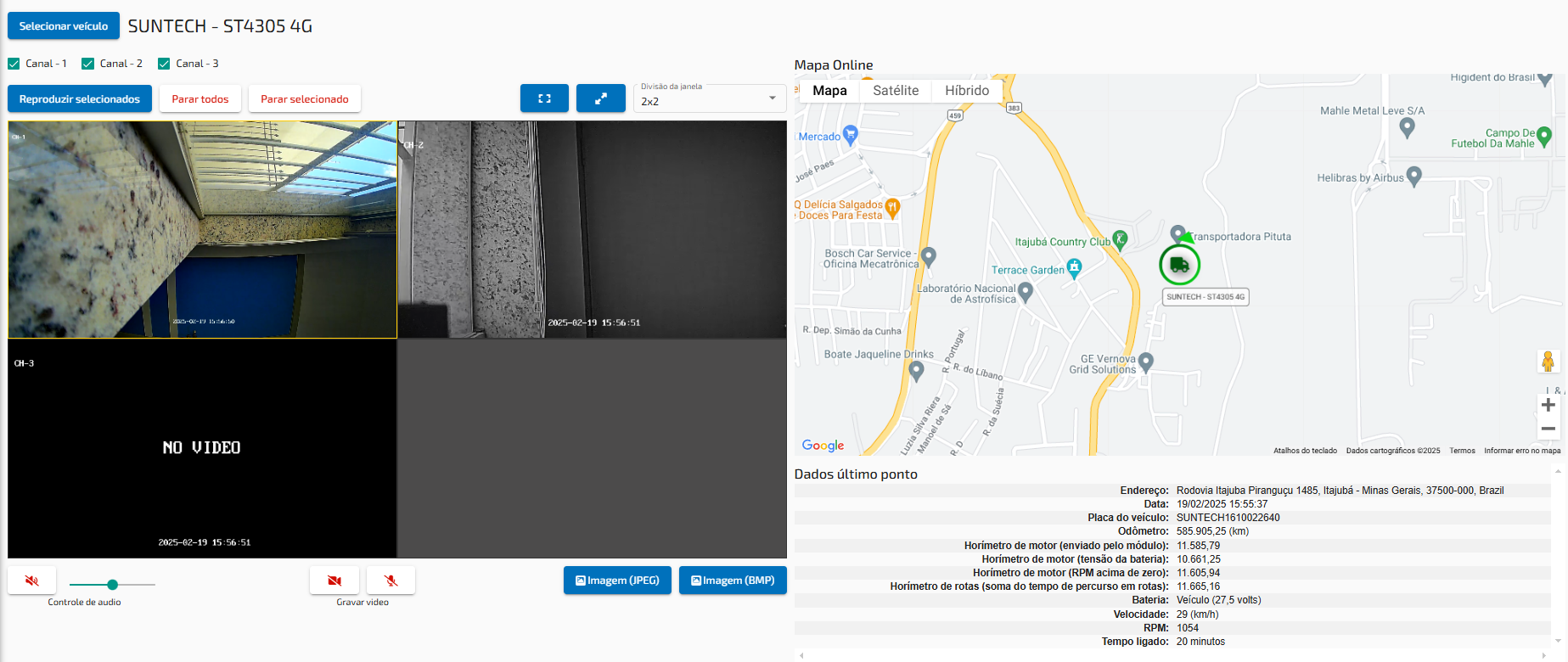
Task: Click the Helibras by Airbus pin
Action: (x=1413, y=176)
